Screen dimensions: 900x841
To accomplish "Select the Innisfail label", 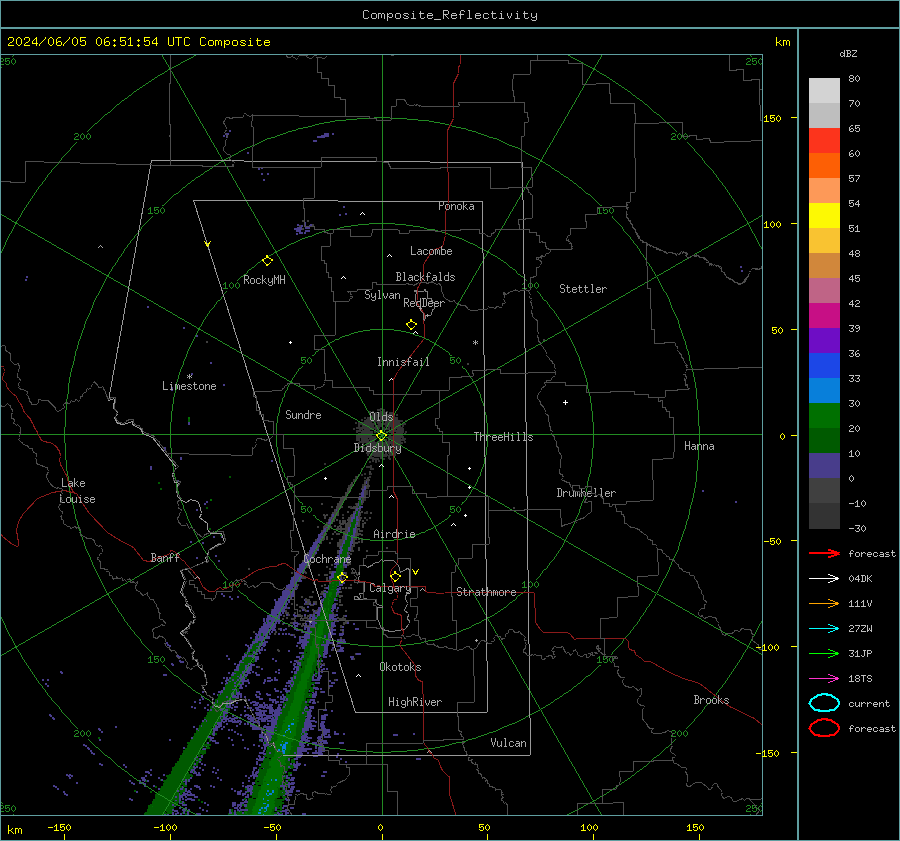I will pyautogui.click(x=403, y=362).
